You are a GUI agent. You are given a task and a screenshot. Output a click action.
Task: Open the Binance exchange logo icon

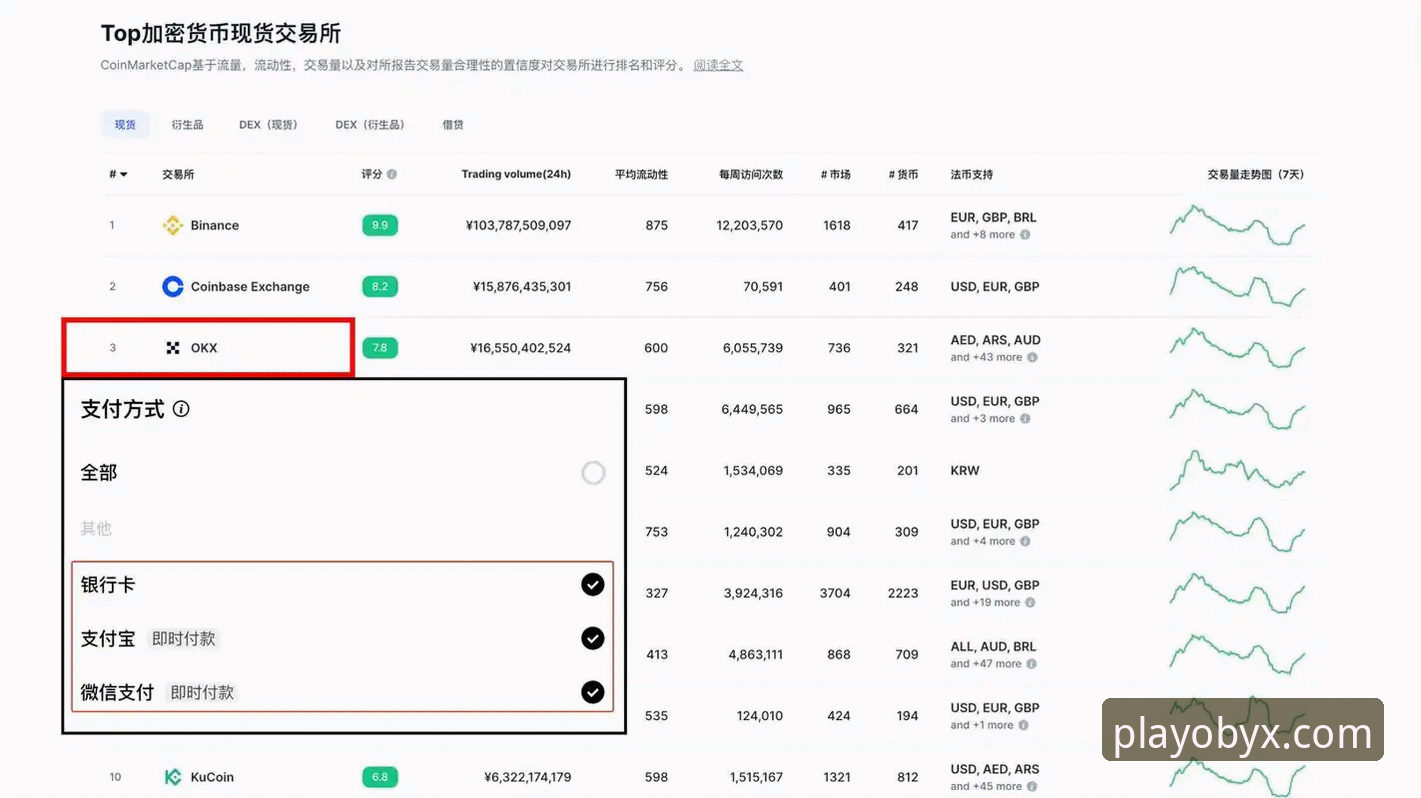click(173, 225)
